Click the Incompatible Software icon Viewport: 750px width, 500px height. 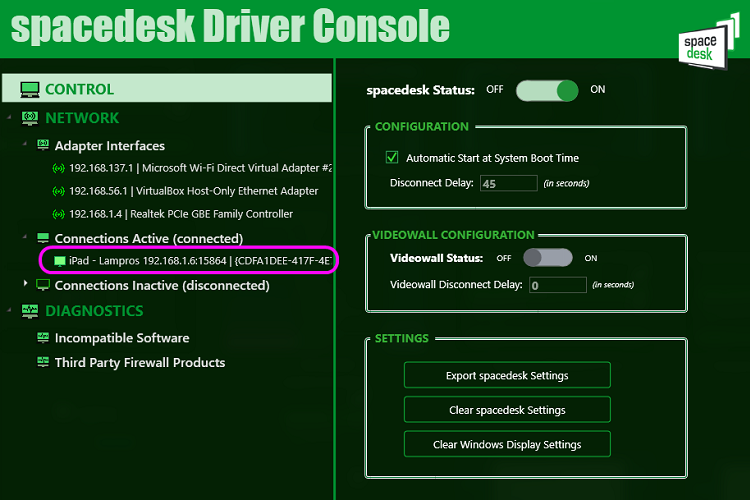[43, 338]
